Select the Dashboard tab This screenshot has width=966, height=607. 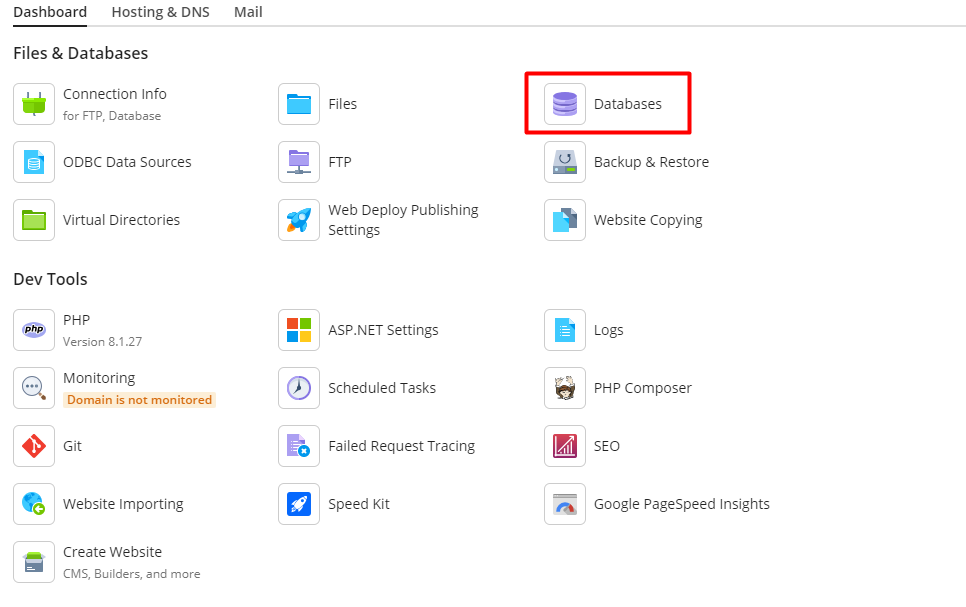click(50, 13)
